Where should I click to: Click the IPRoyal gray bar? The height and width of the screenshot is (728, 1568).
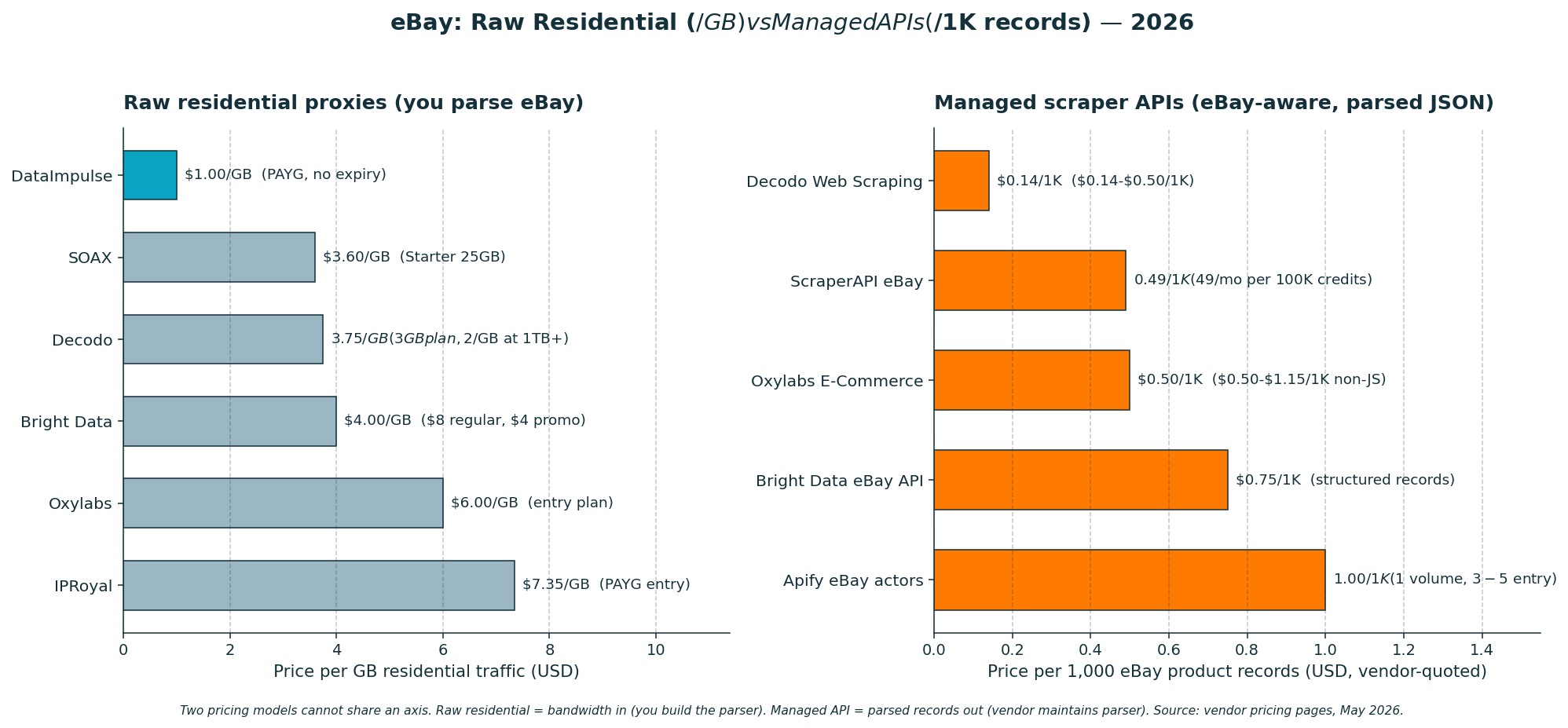tap(319, 585)
